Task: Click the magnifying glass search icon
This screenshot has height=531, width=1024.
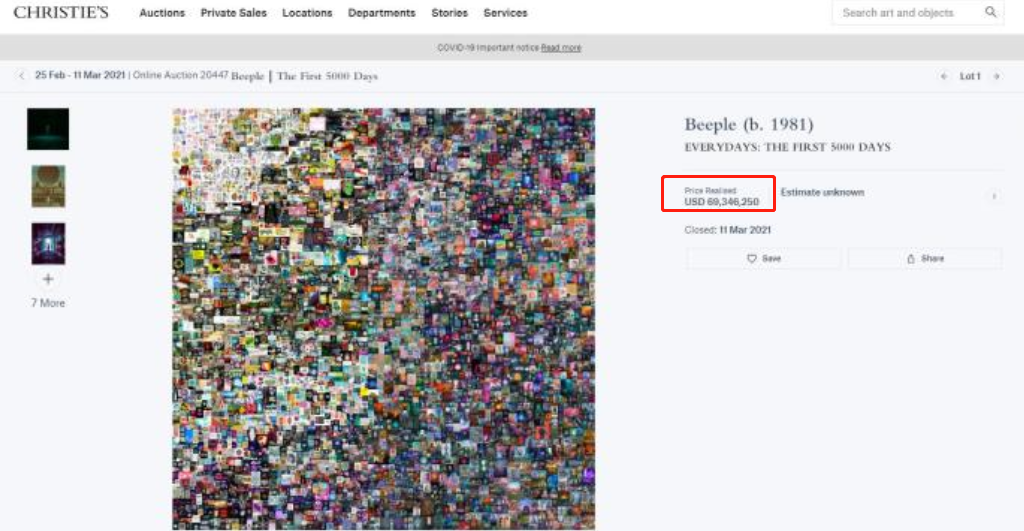Action: coord(991,12)
